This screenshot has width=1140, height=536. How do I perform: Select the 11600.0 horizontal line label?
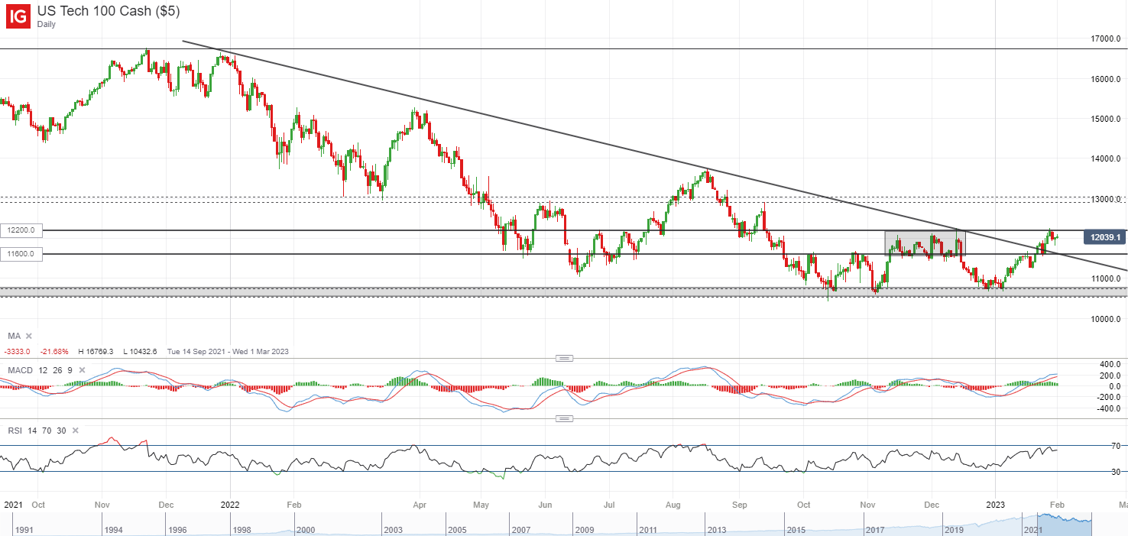(x=23, y=254)
